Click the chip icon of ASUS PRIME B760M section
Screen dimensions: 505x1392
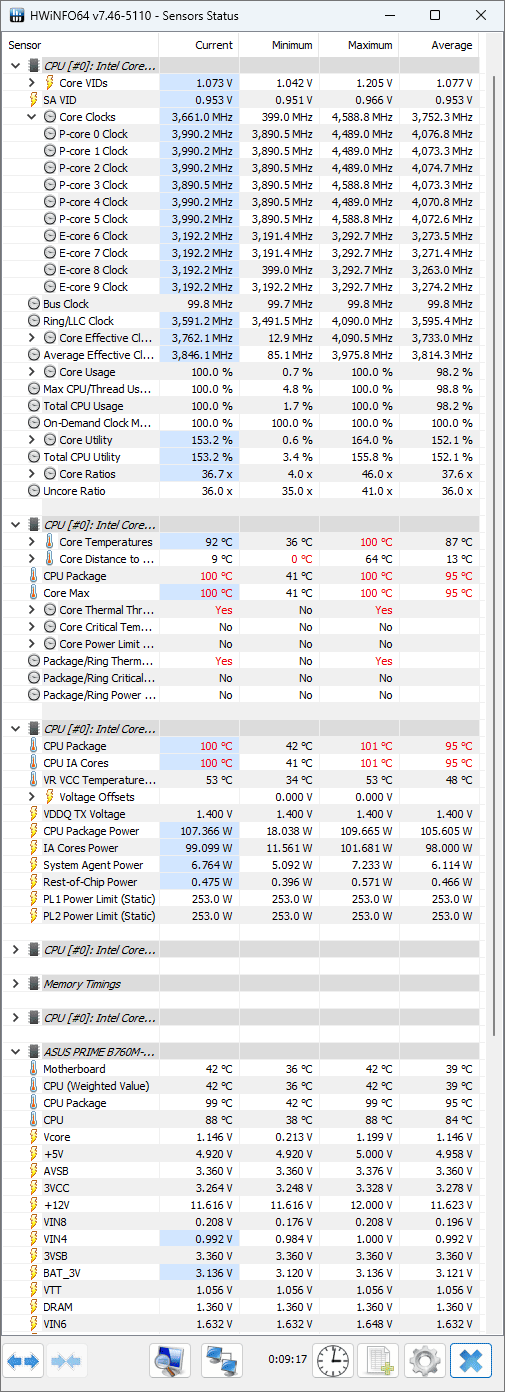click(35, 1052)
